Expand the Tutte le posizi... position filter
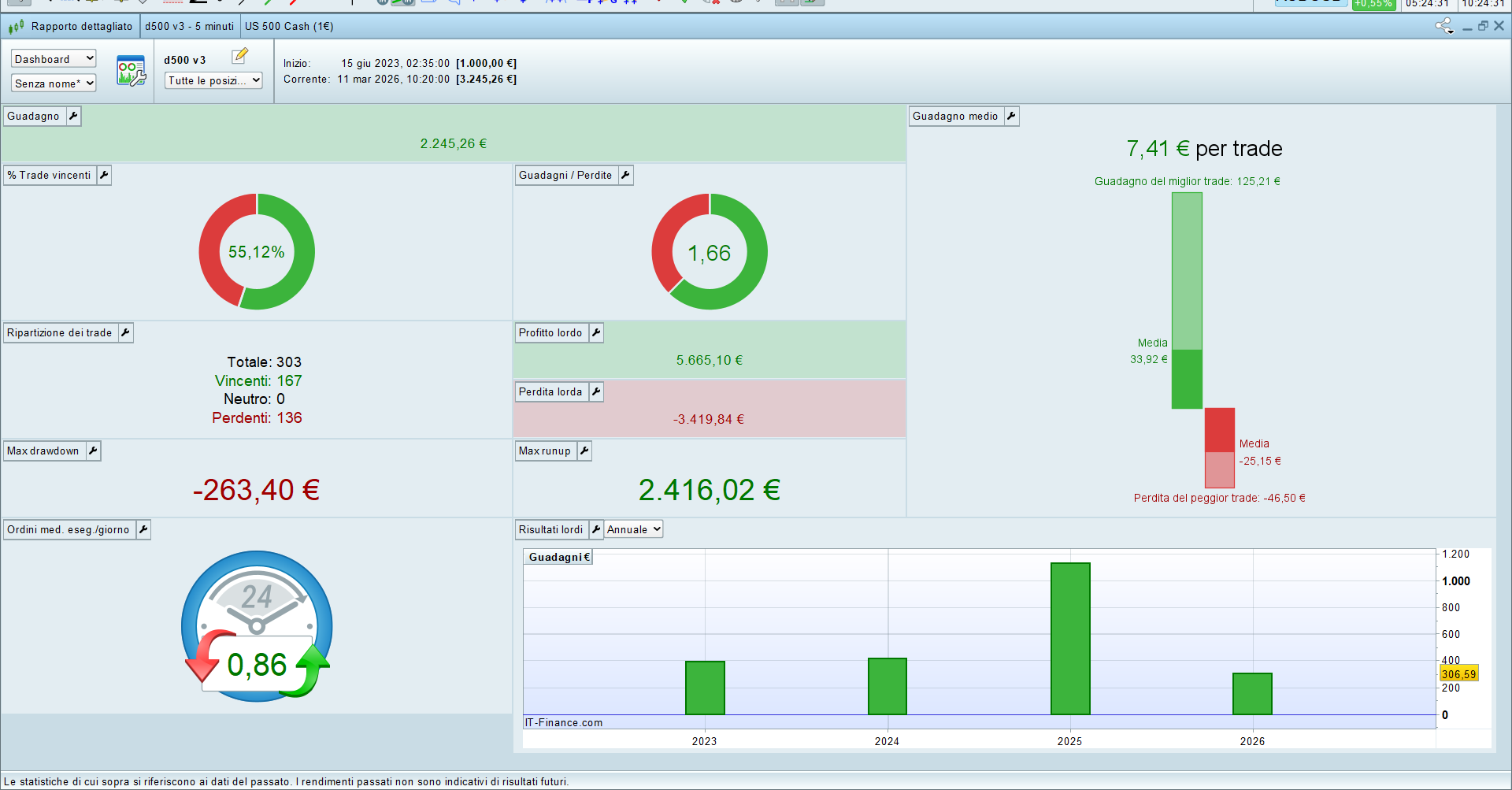The height and width of the screenshot is (790, 1512). coord(213,80)
